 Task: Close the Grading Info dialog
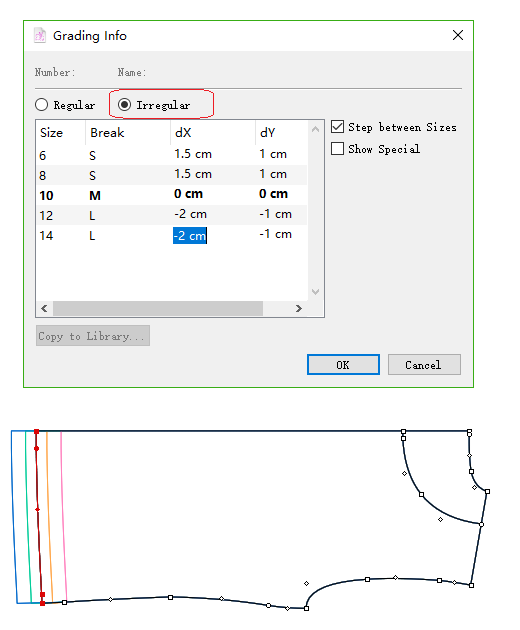pyautogui.click(x=458, y=35)
